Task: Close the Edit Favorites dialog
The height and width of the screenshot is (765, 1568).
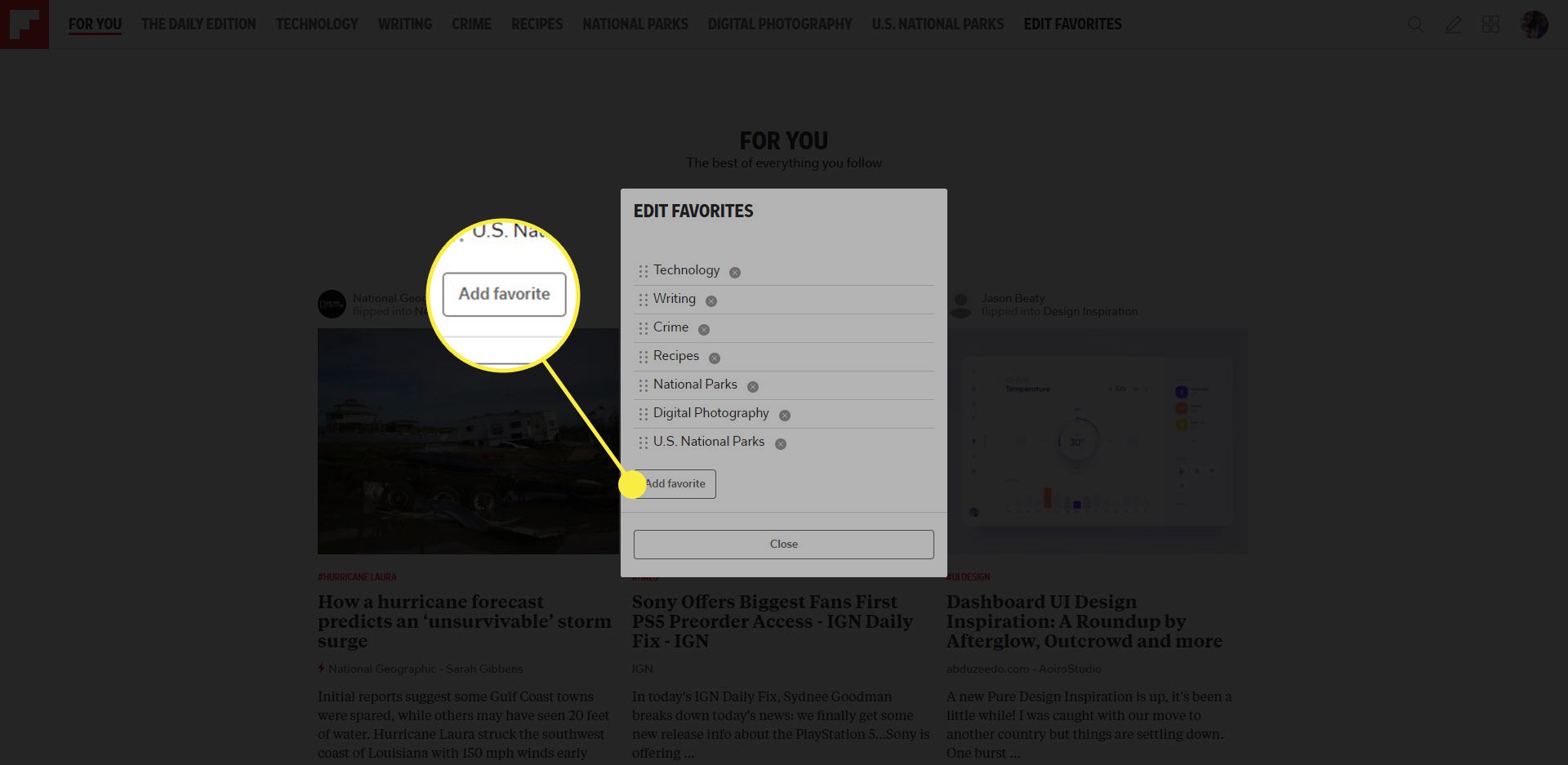Action: 784,545
